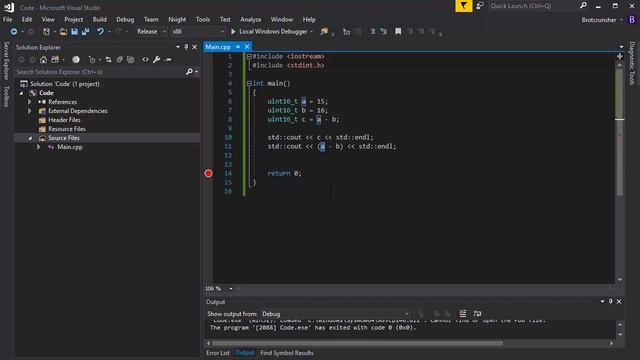
Task: Start Local Windows Debugger play button
Action: (233, 31)
